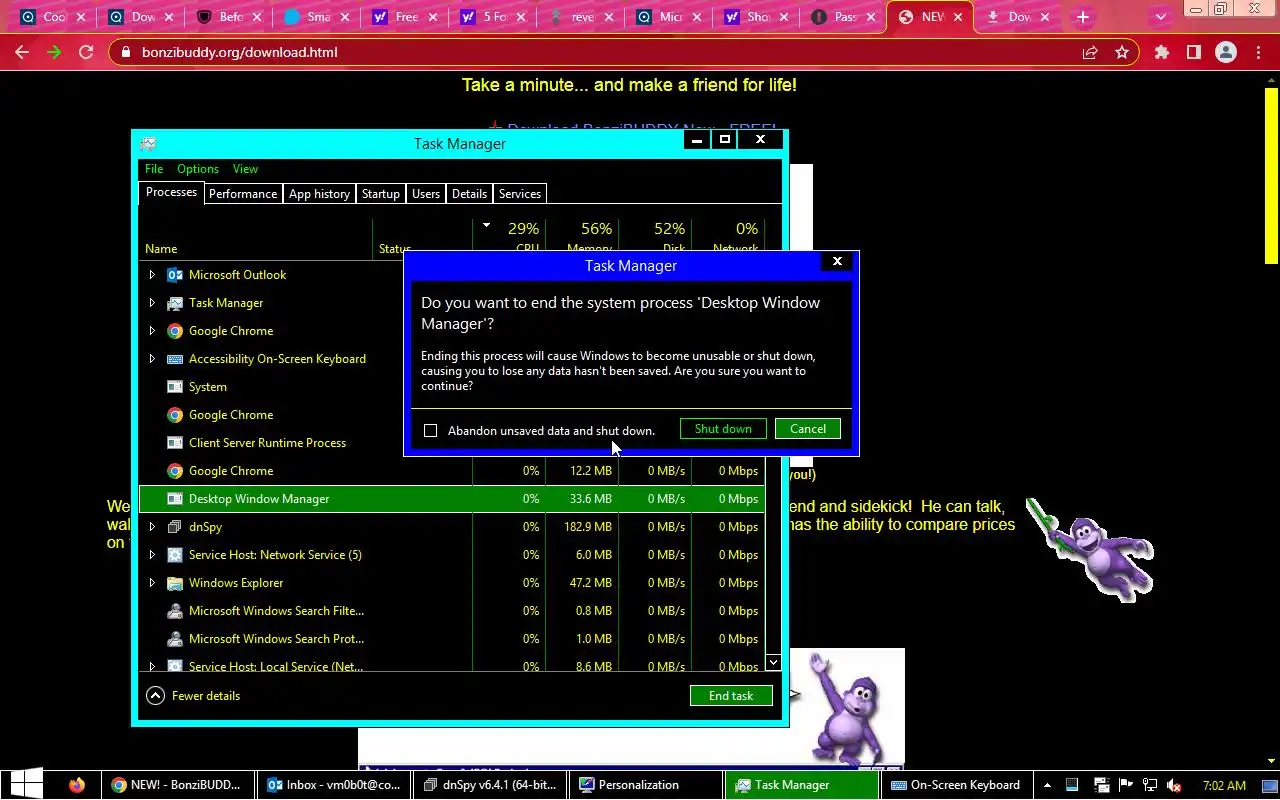1280x800 pixels.
Task: Launch Firefox from the taskbar
Action: click(77, 785)
